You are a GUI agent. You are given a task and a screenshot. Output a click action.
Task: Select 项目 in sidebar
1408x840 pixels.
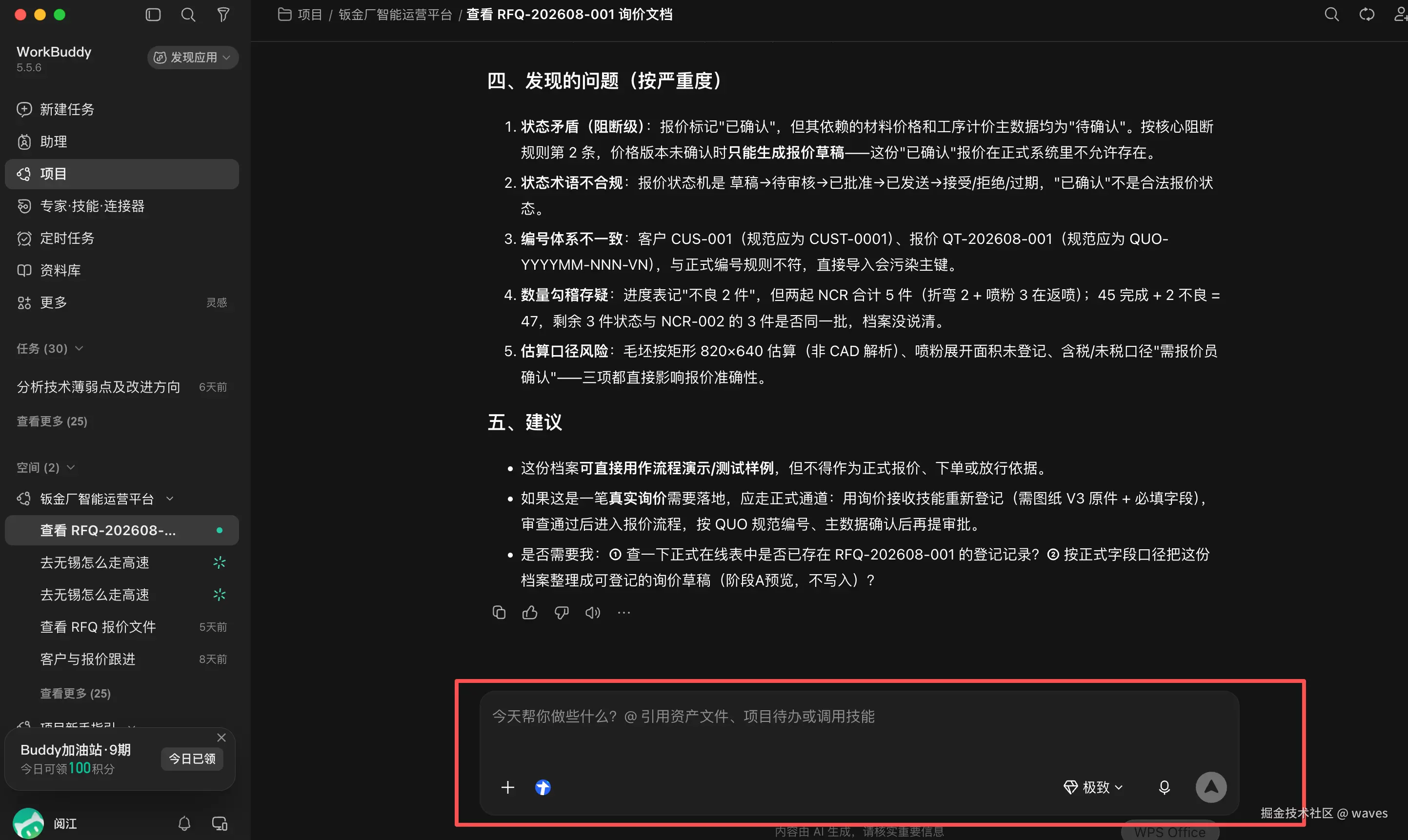(x=121, y=174)
